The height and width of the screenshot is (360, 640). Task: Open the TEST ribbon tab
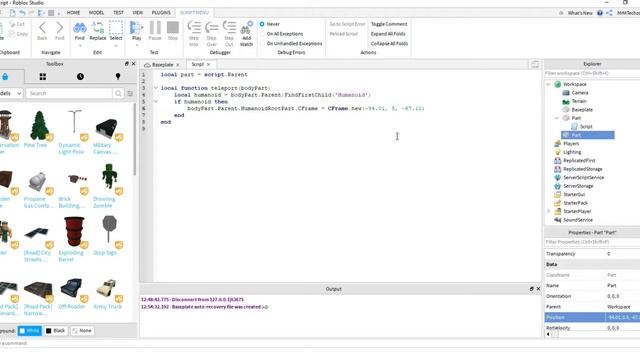[x=118, y=13]
